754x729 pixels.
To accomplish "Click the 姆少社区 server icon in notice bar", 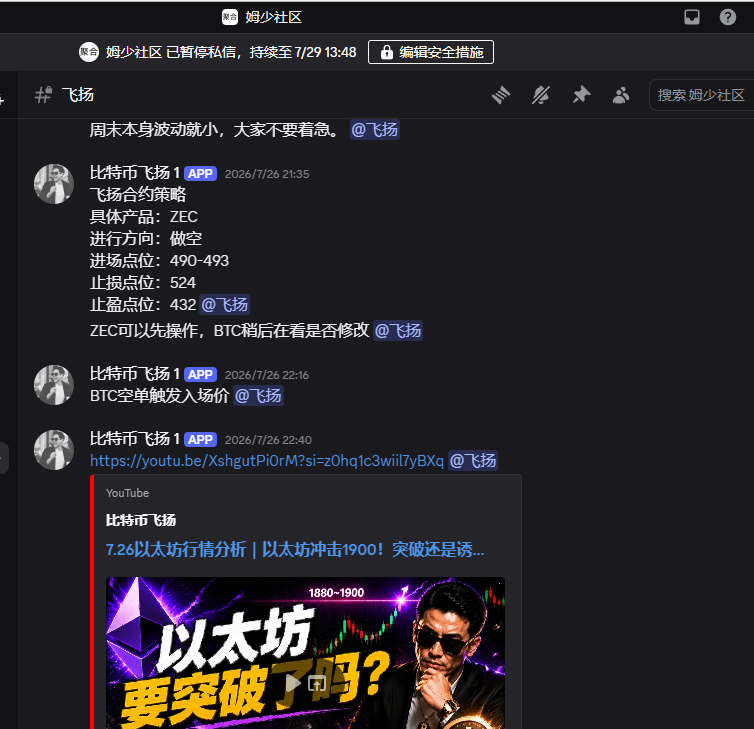I will click(89, 52).
